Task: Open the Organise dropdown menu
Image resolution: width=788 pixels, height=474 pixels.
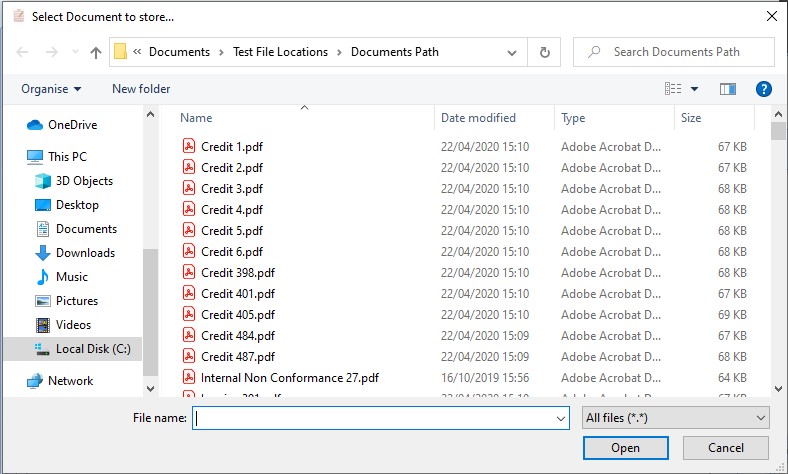Action: (x=51, y=89)
